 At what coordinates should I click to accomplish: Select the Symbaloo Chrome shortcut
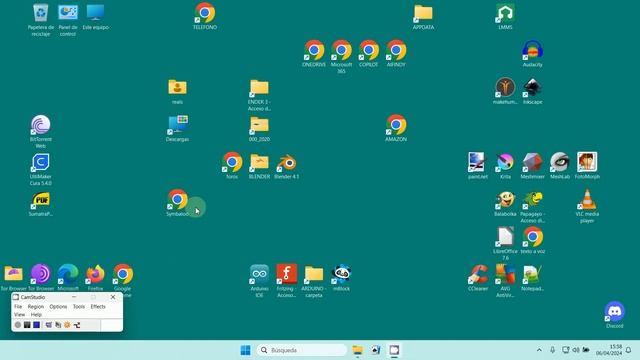178,203
